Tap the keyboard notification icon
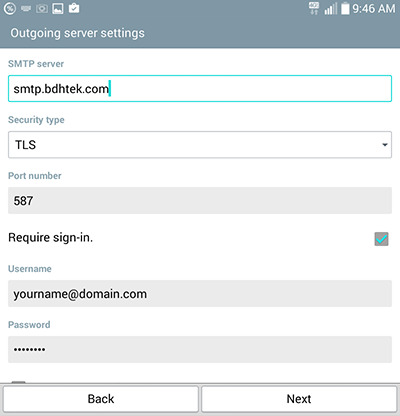Screen dimensions: 400x416 pos(26,9)
